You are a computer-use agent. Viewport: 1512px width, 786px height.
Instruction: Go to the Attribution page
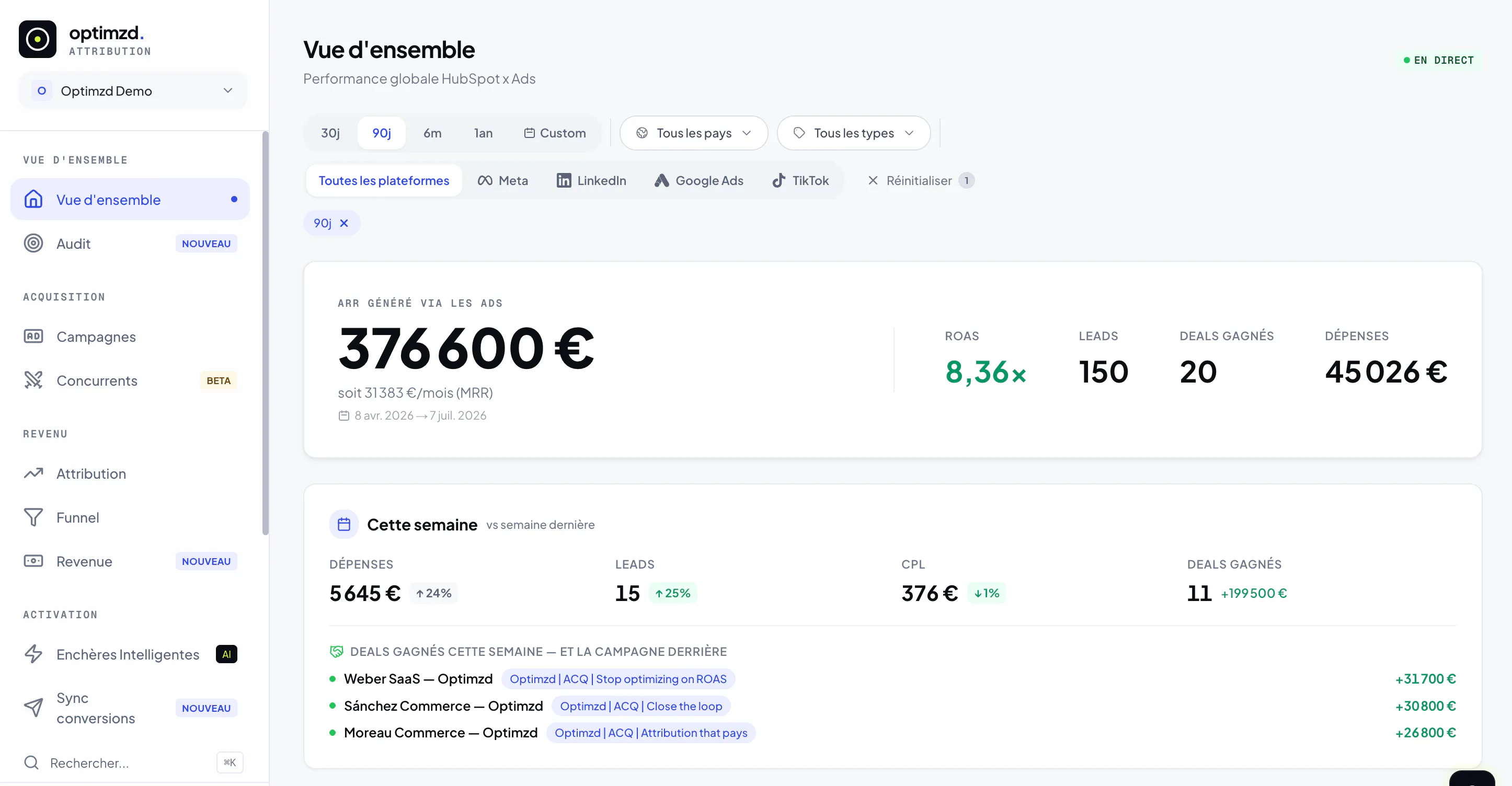pos(130,473)
